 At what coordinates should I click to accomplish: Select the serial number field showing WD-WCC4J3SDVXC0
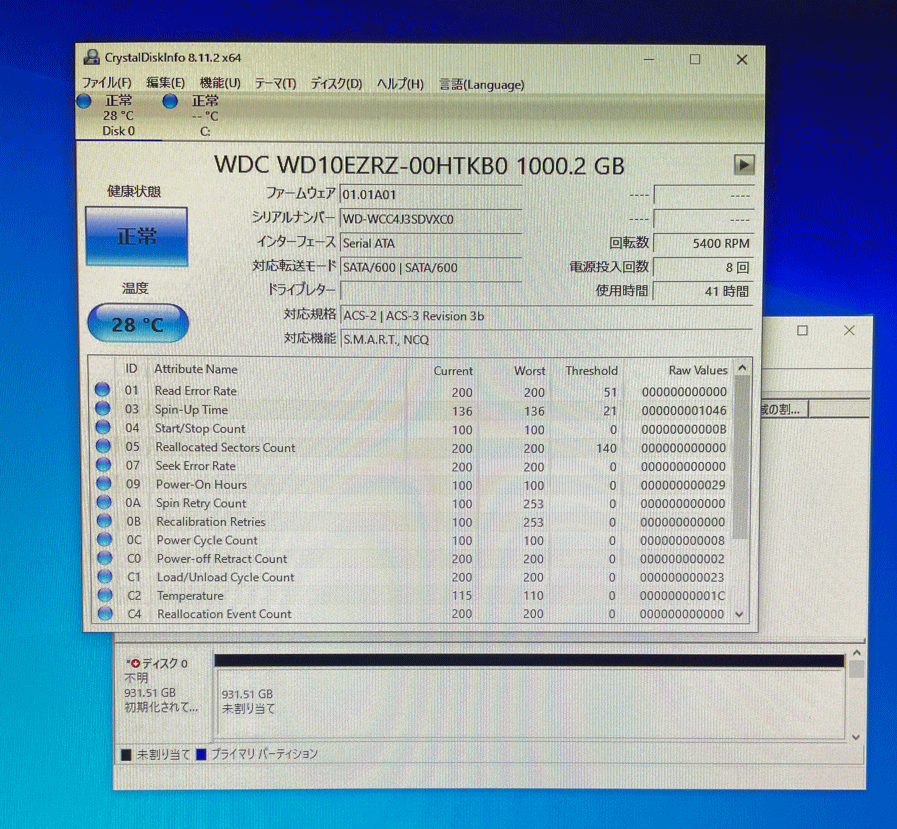430,218
